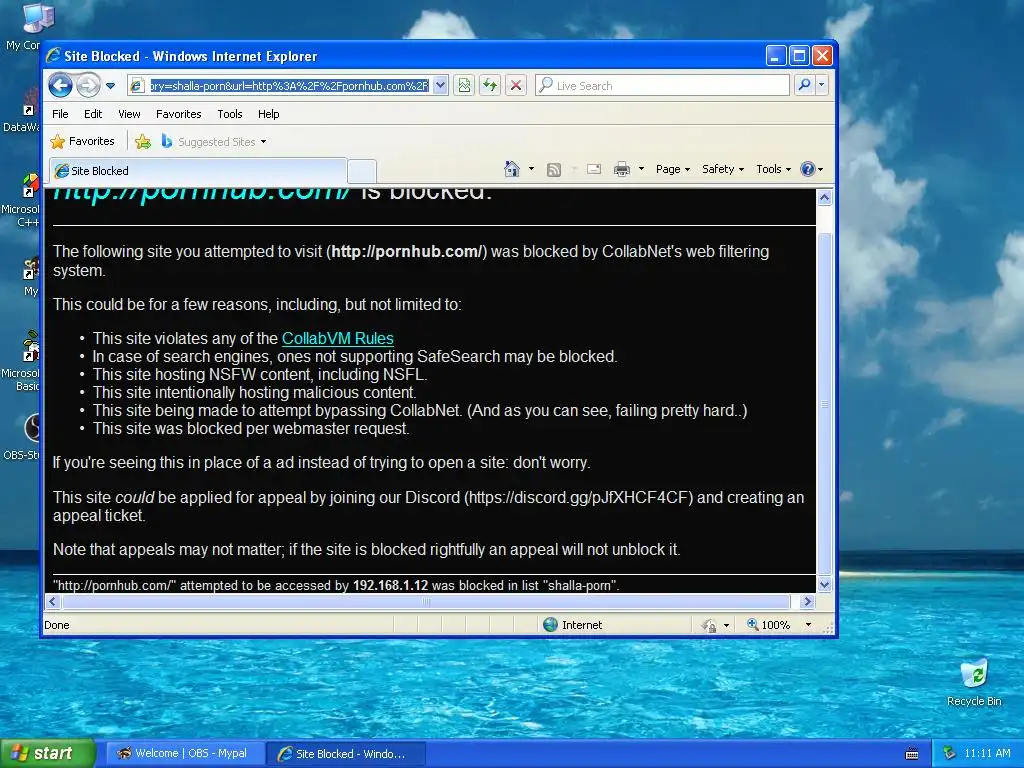
Task: Refresh the page with Refresh button
Action: 490,86
